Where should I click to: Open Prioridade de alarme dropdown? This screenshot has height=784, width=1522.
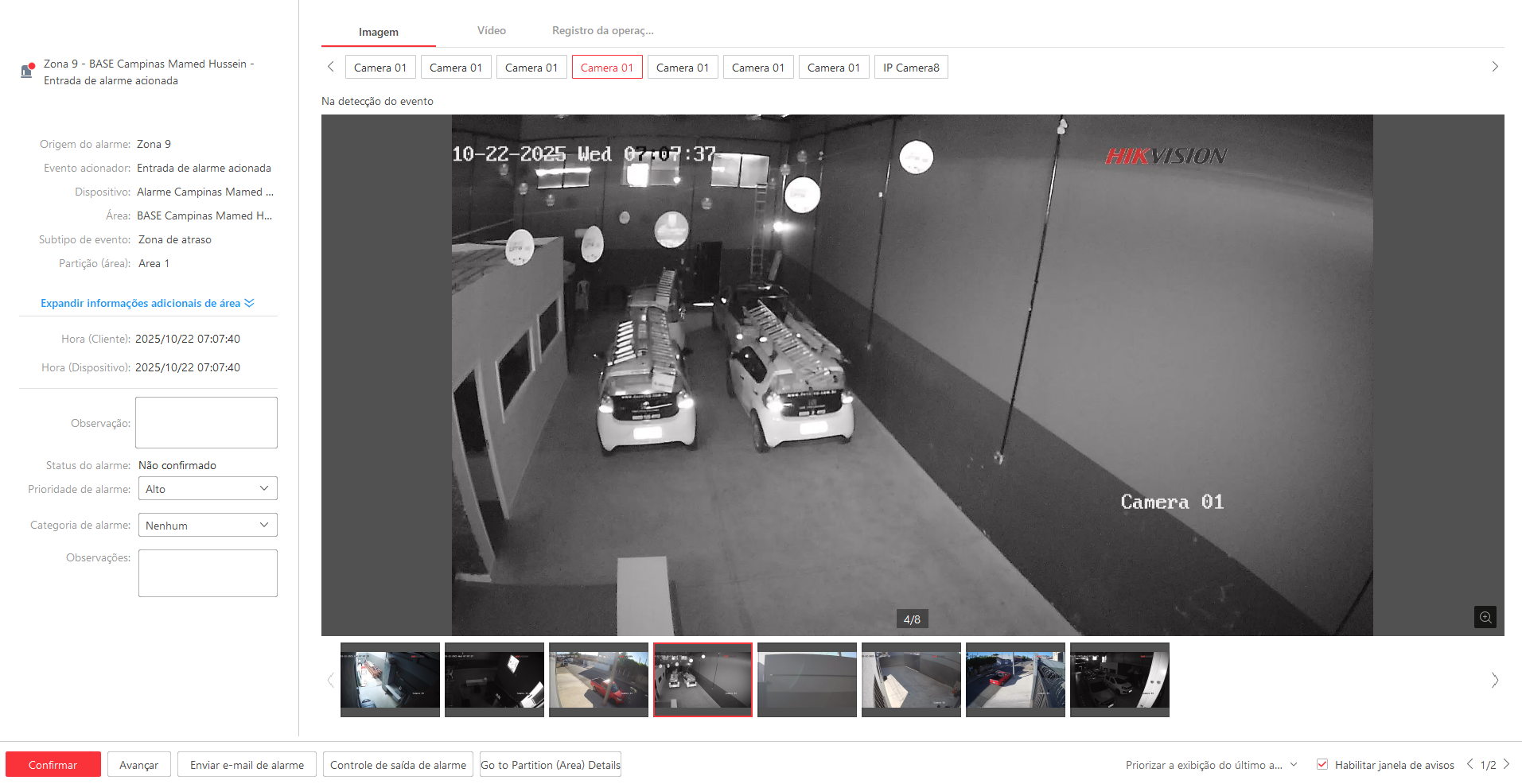tap(207, 488)
